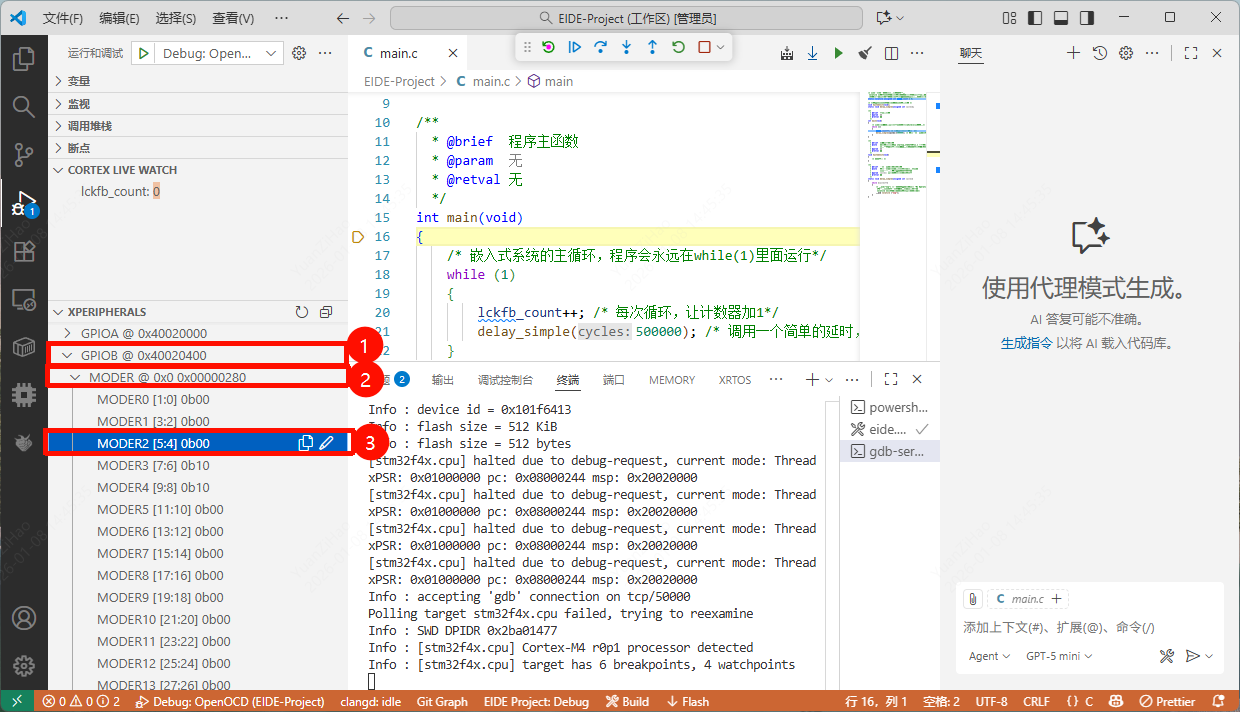Stop the debug session
This screenshot has width=1240, height=712.
point(704,47)
